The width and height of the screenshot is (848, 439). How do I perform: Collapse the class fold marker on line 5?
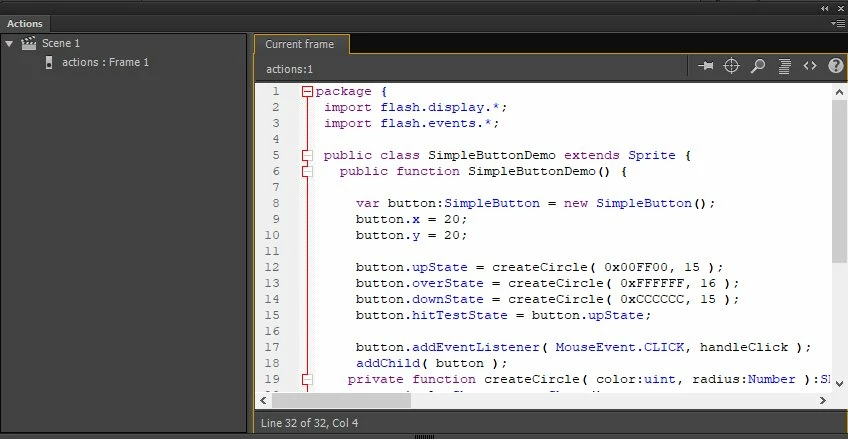pos(307,156)
